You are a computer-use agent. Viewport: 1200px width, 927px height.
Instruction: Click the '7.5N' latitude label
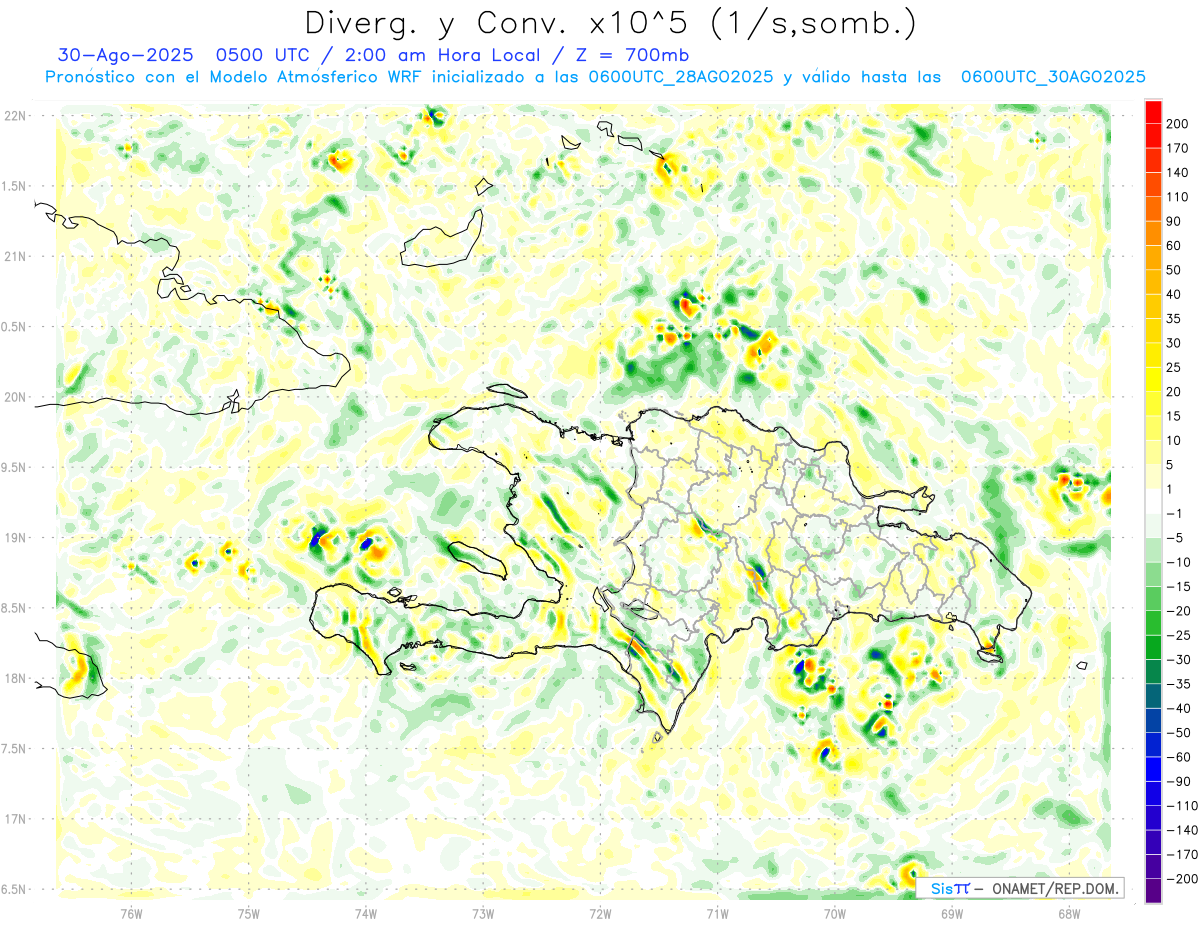click(x=15, y=748)
